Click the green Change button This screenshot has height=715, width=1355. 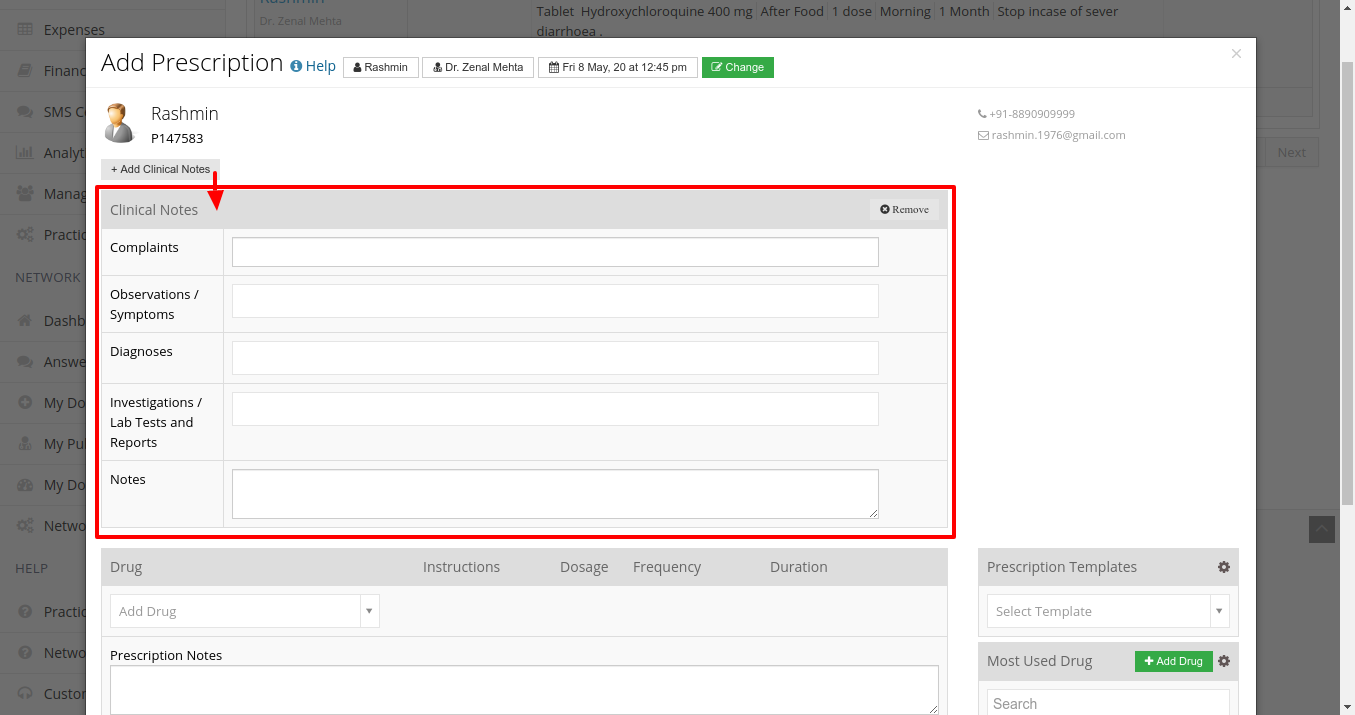(738, 67)
